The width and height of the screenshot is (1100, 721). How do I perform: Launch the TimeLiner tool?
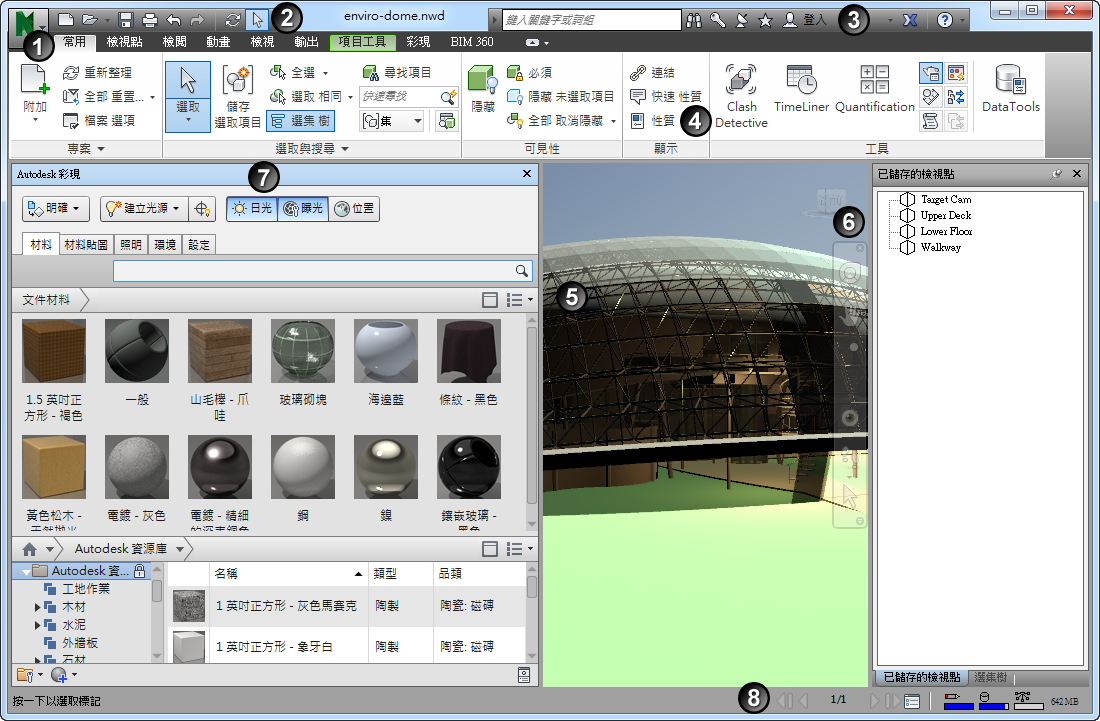tap(801, 82)
